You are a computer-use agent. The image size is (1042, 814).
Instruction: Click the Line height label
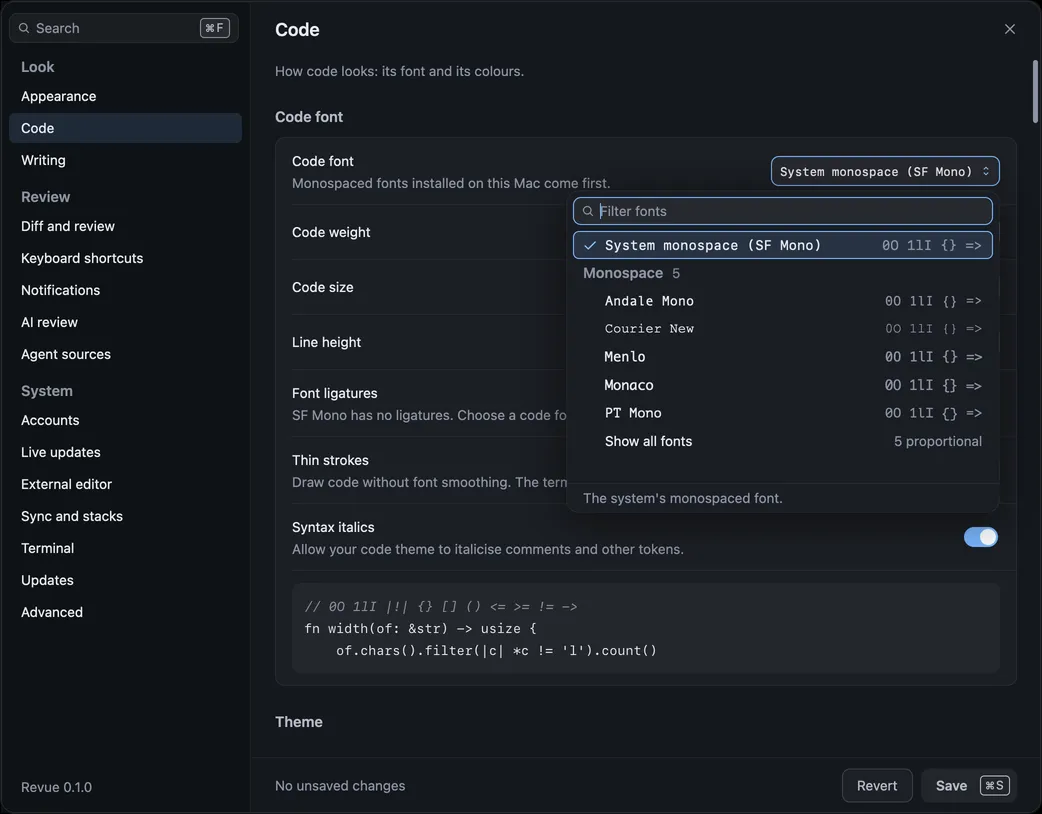pyautogui.click(x=326, y=342)
